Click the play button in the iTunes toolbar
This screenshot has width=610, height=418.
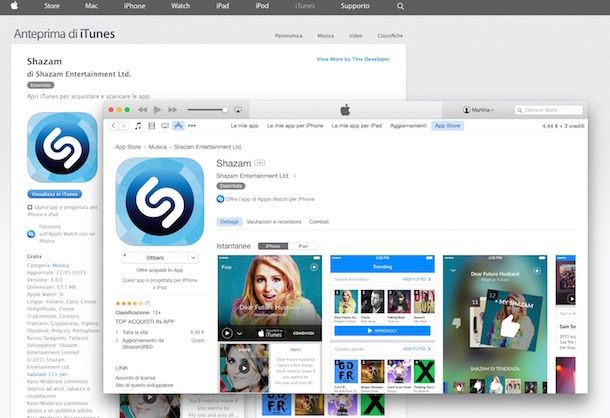[x=158, y=110]
